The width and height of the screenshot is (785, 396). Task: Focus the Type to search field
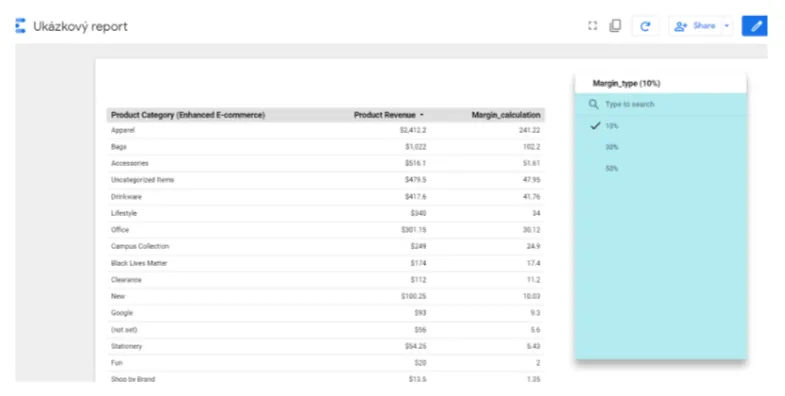pos(661,104)
